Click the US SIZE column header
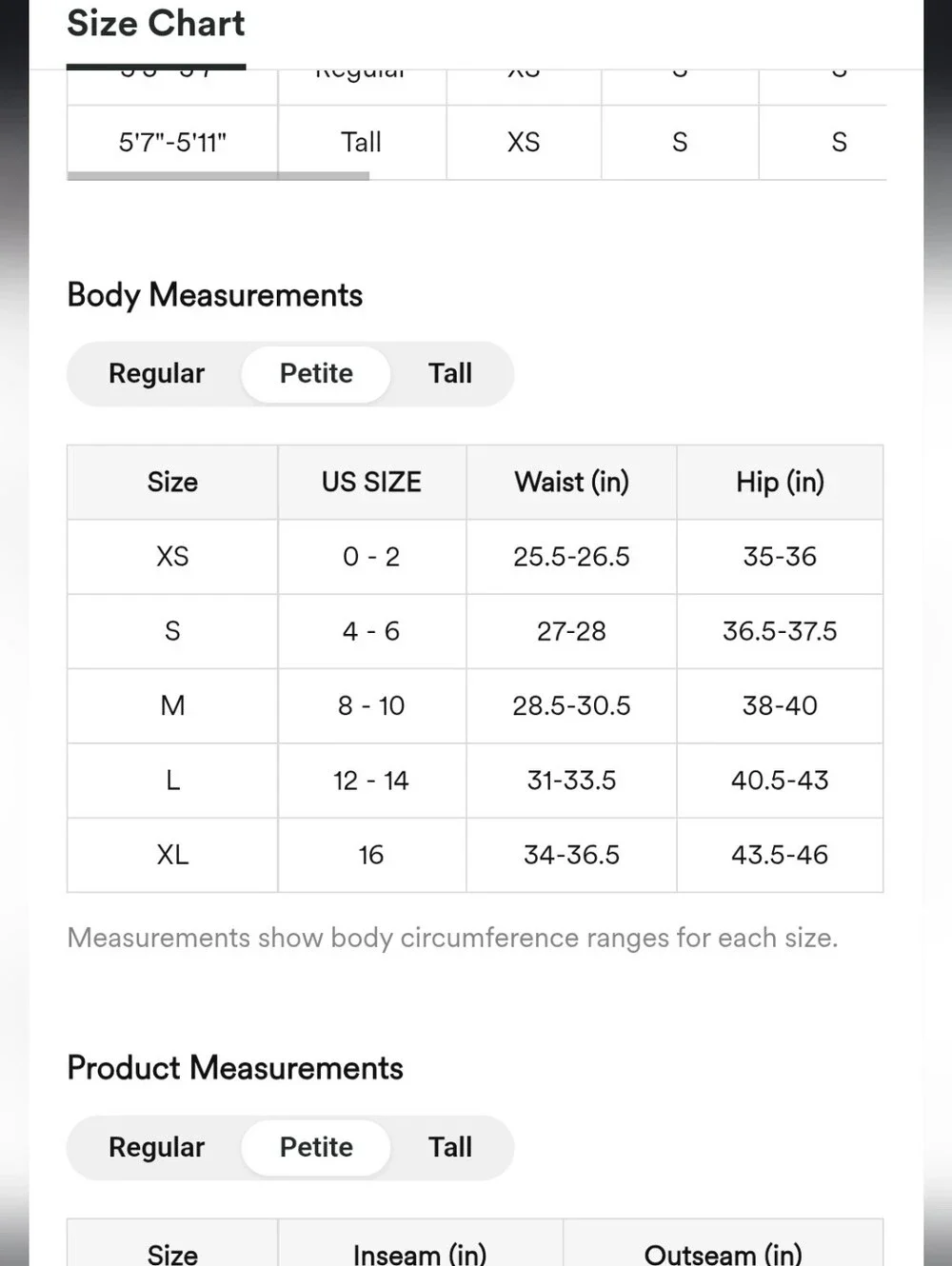952x1266 pixels. [x=371, y=482]
